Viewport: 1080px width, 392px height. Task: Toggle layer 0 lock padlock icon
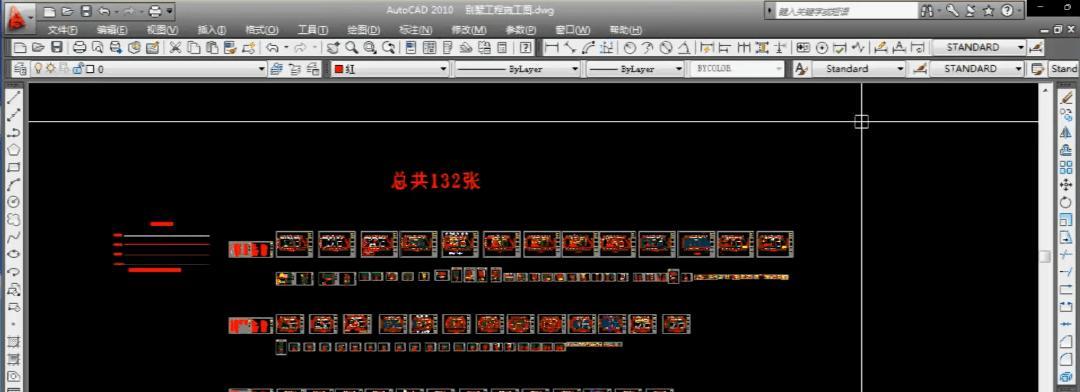[x=77, y=69]
